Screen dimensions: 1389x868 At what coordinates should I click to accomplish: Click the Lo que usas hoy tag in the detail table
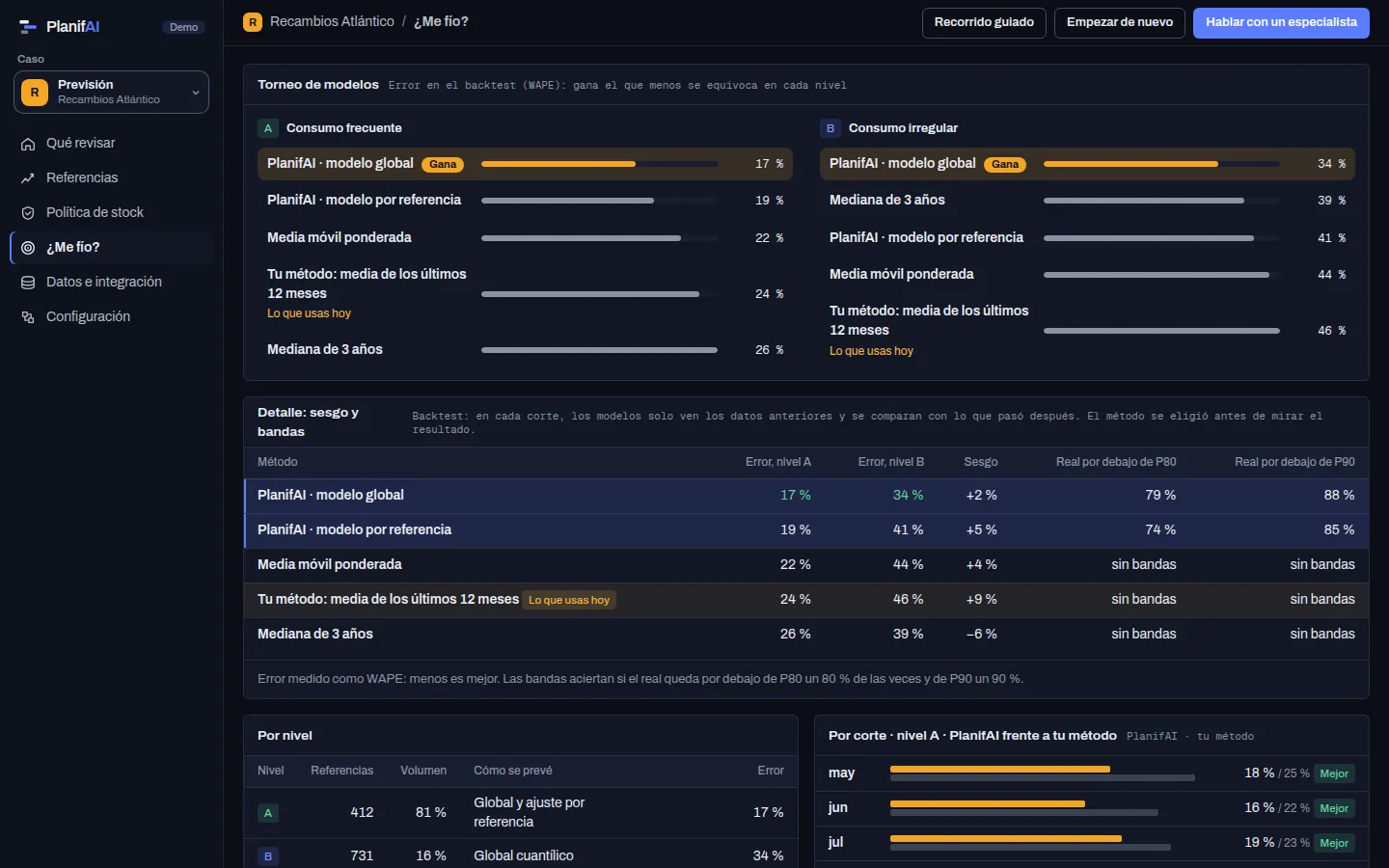pos(569,601)
